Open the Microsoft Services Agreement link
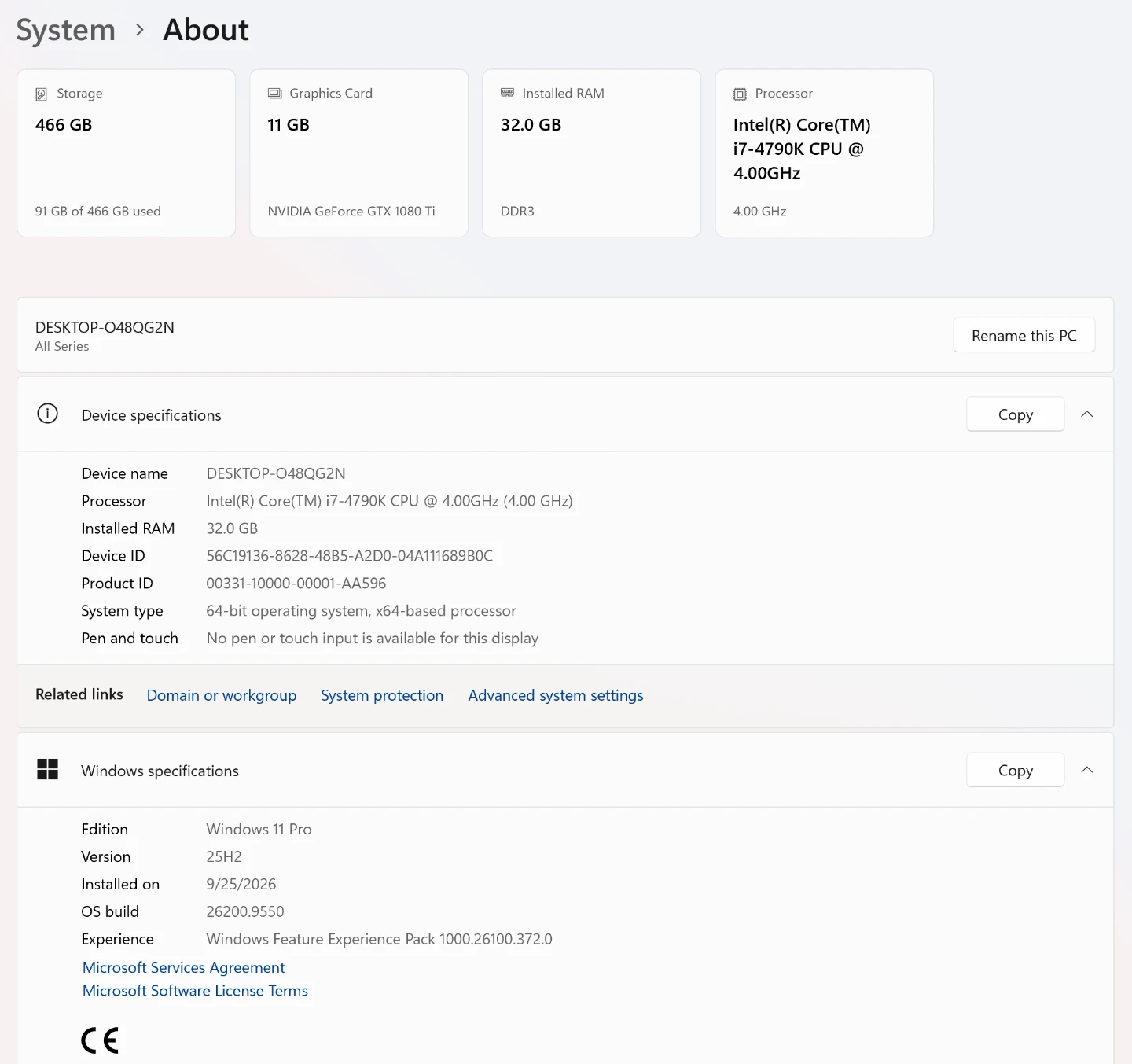This screenshot has height=1064, width=1132. 184,967
